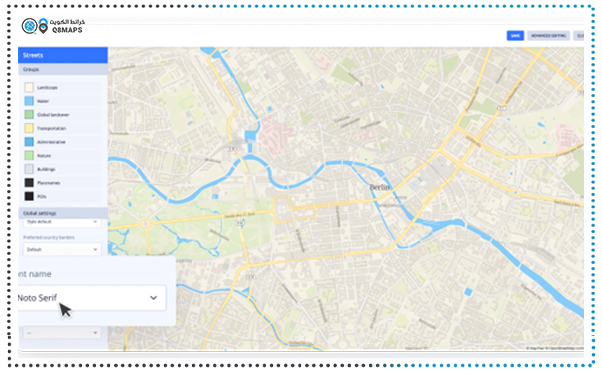602x372 pixels.
Task: Open Advanced Editing
Action: tap(549, 36)
